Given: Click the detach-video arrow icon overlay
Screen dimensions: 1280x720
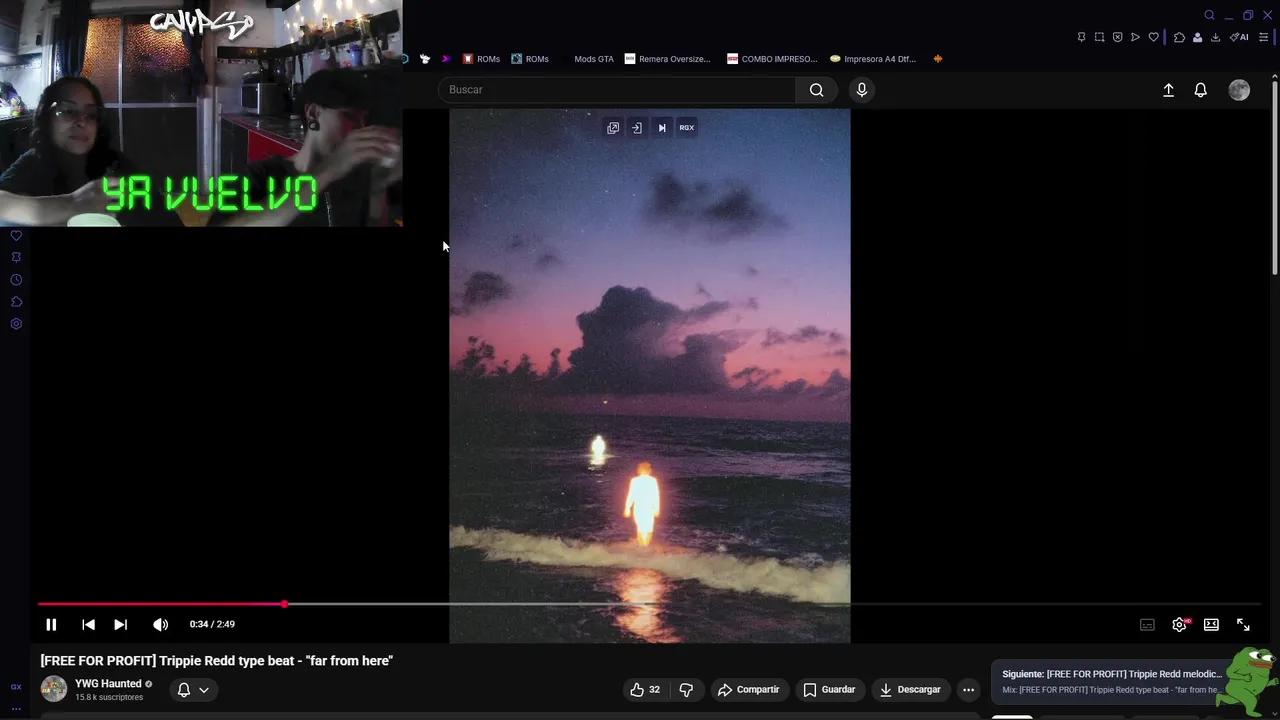Looking at the screenshot, I should tap(637, 128).
